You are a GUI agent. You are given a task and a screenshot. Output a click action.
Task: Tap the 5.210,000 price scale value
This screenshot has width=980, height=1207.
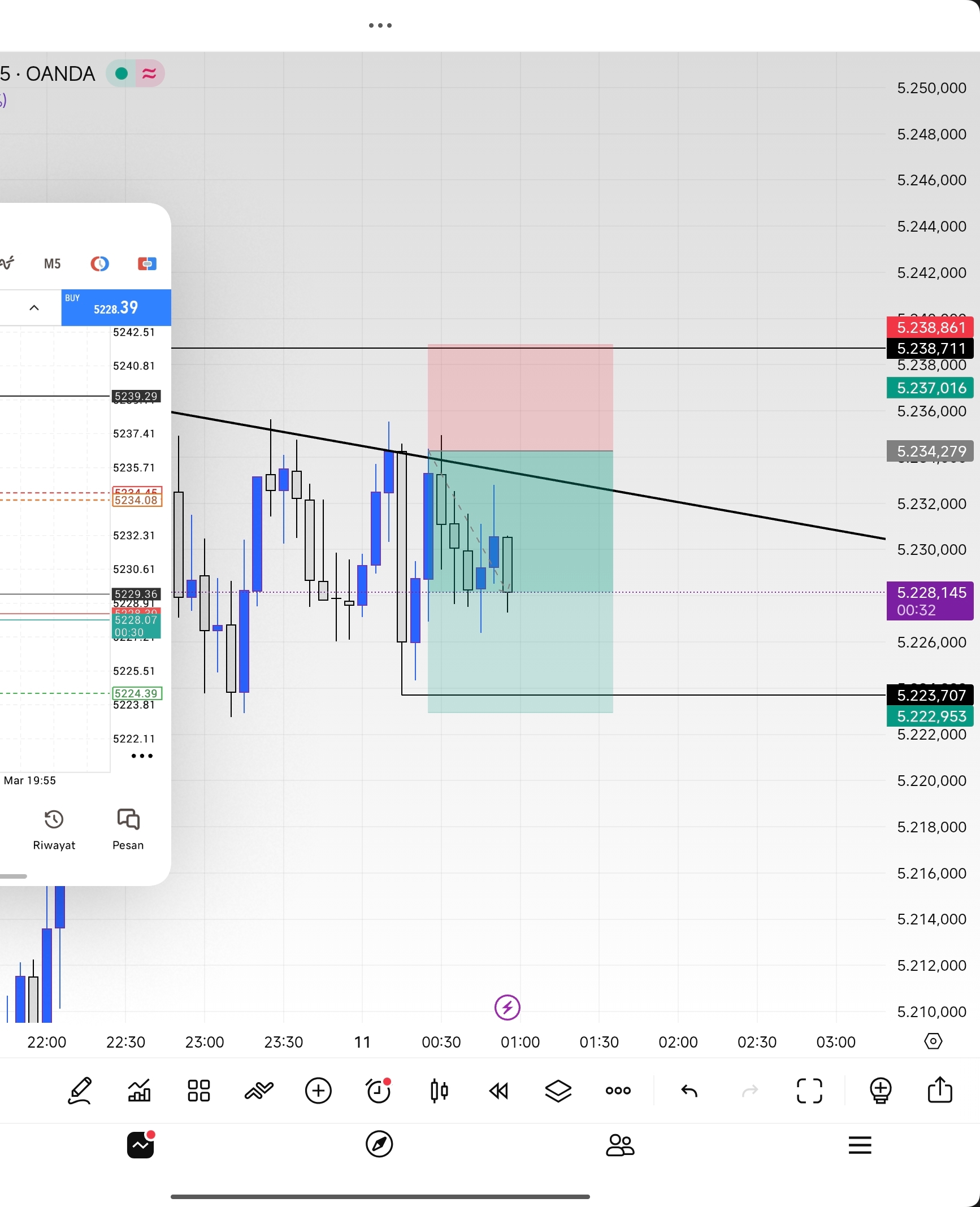point(931,1011)
